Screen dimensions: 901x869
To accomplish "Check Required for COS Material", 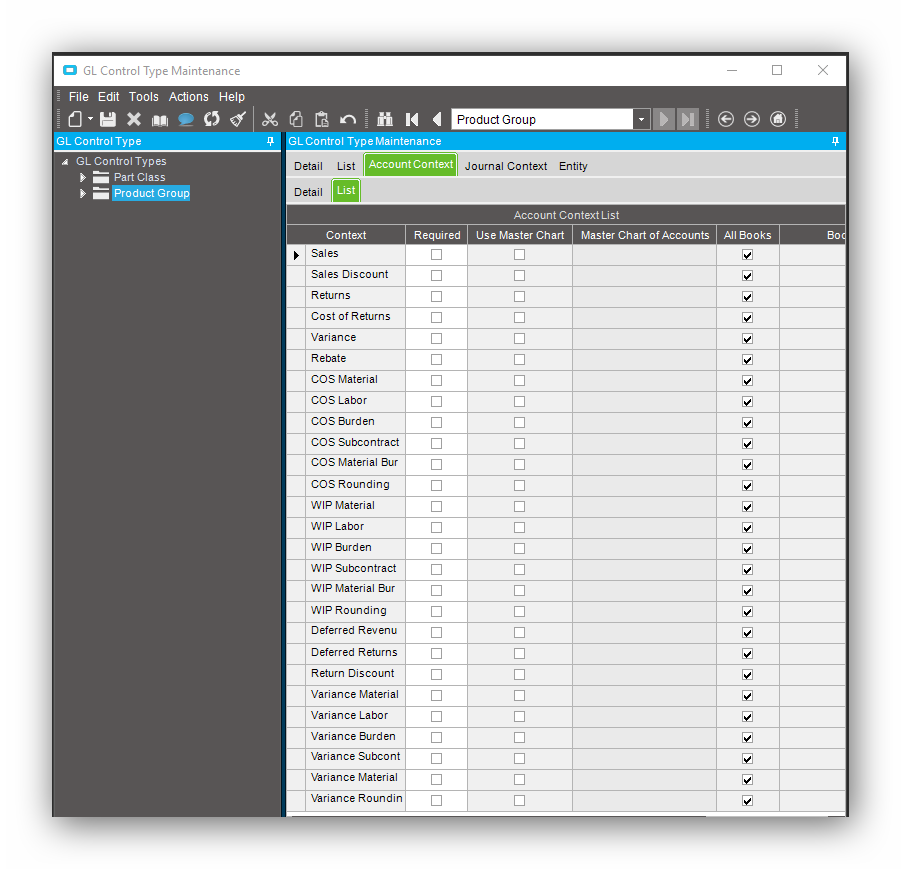I will (437, 380).
